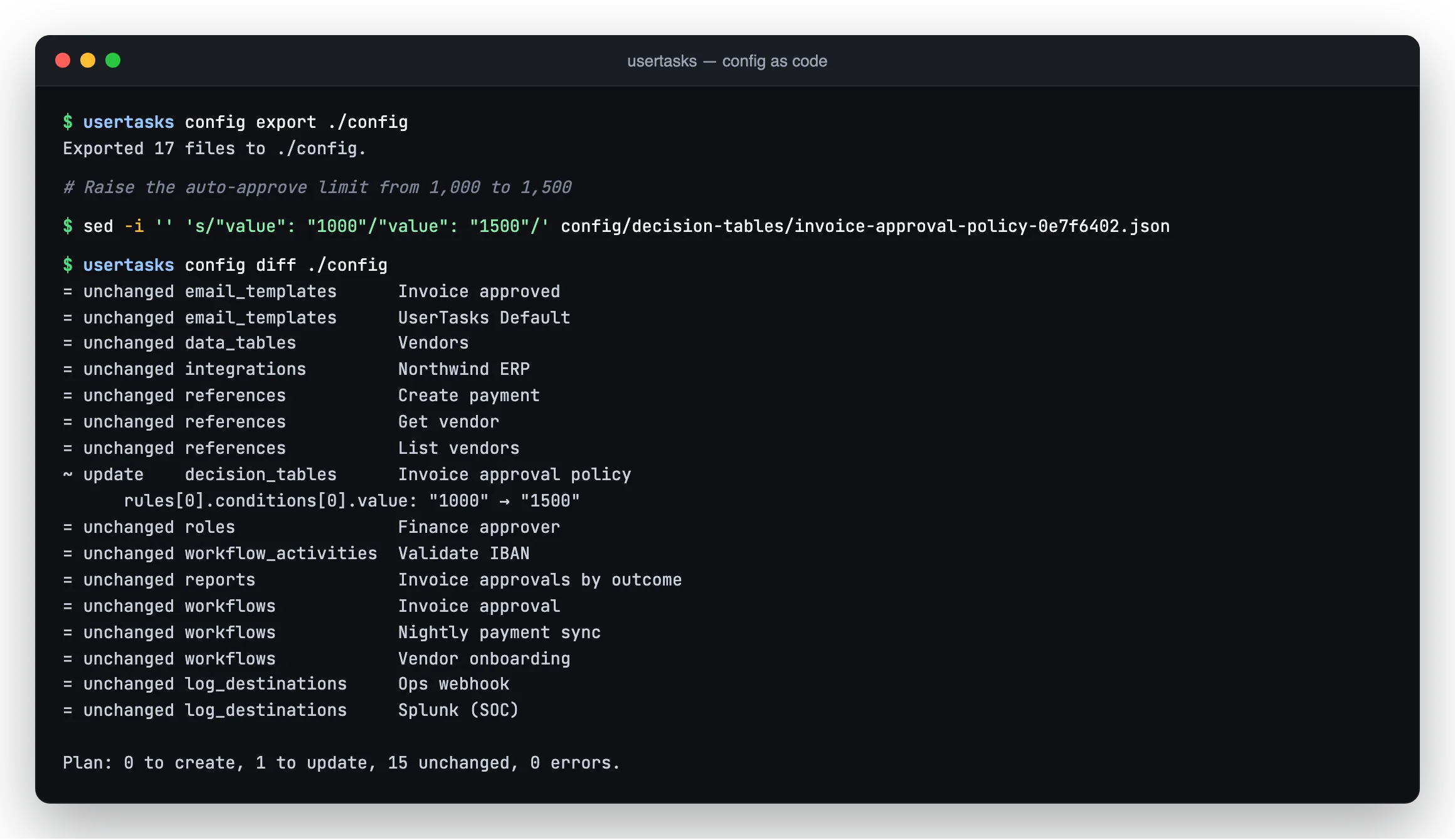Click the 'integrations' type label
This screenshot has height=840, width=1455.
(245, 369)
